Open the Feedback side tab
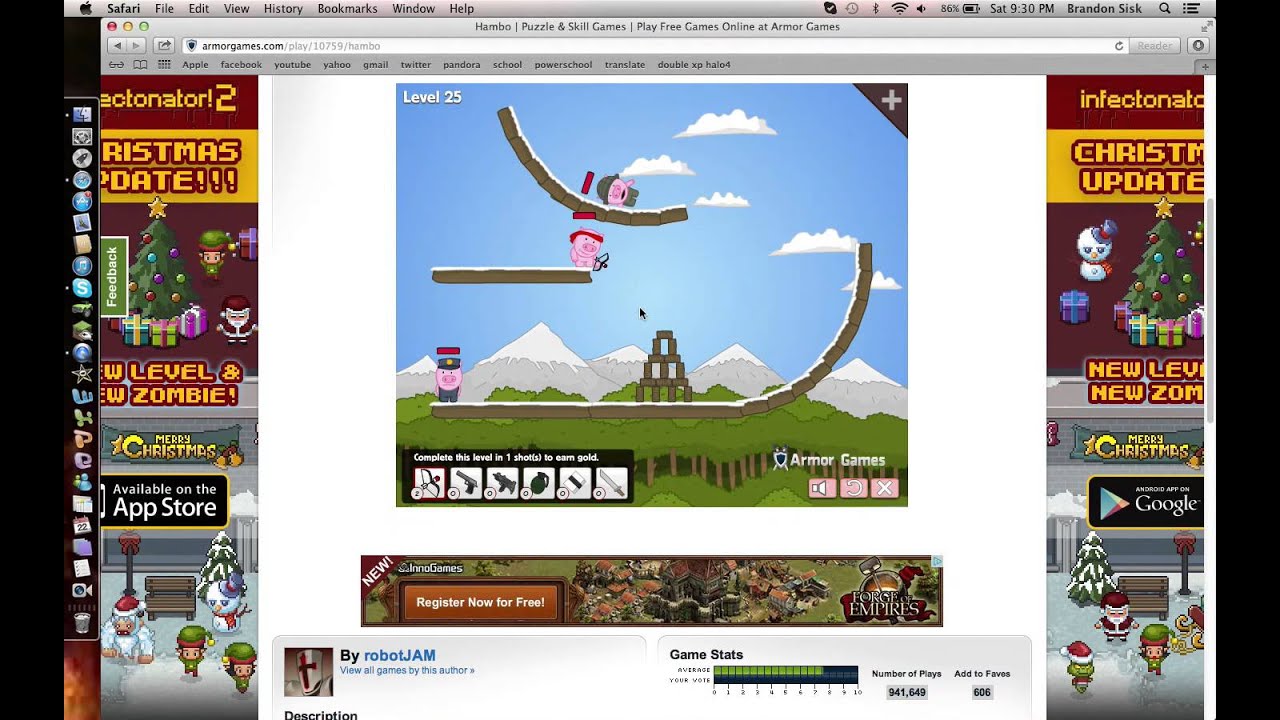The width and height of the screenshot is (1280, 720). [x=113, y=277]
